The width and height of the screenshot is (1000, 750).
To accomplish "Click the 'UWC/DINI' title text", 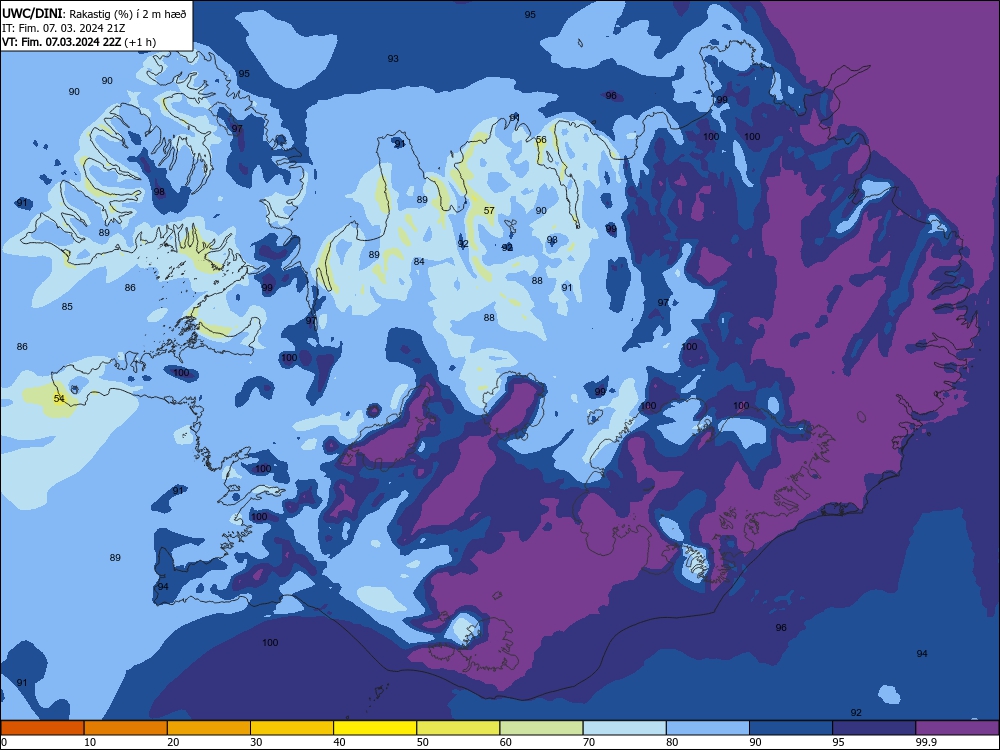I will pos(32,13).
